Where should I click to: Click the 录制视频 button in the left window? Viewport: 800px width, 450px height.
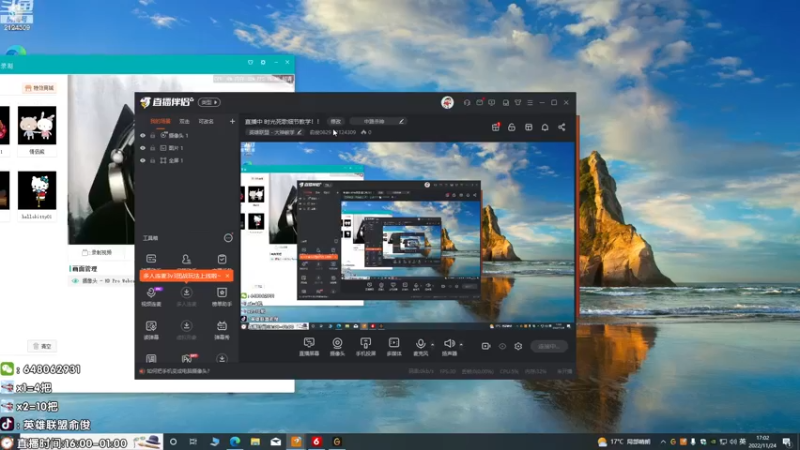(97, 253)
